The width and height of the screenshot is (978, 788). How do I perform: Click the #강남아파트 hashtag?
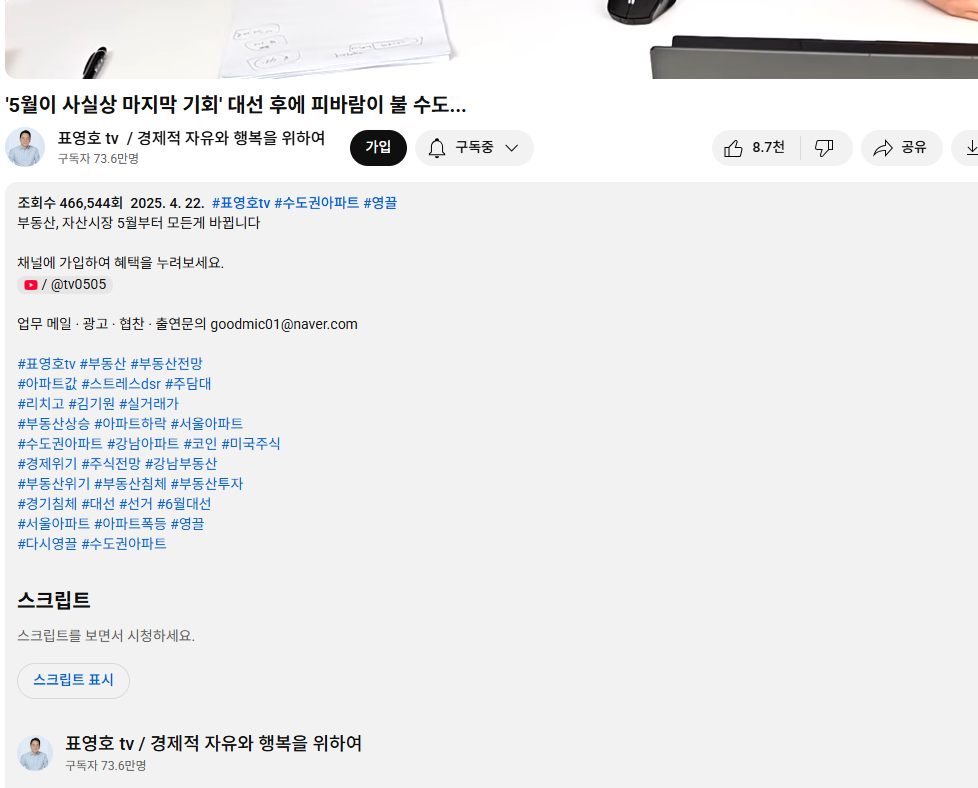click(143, 444)
